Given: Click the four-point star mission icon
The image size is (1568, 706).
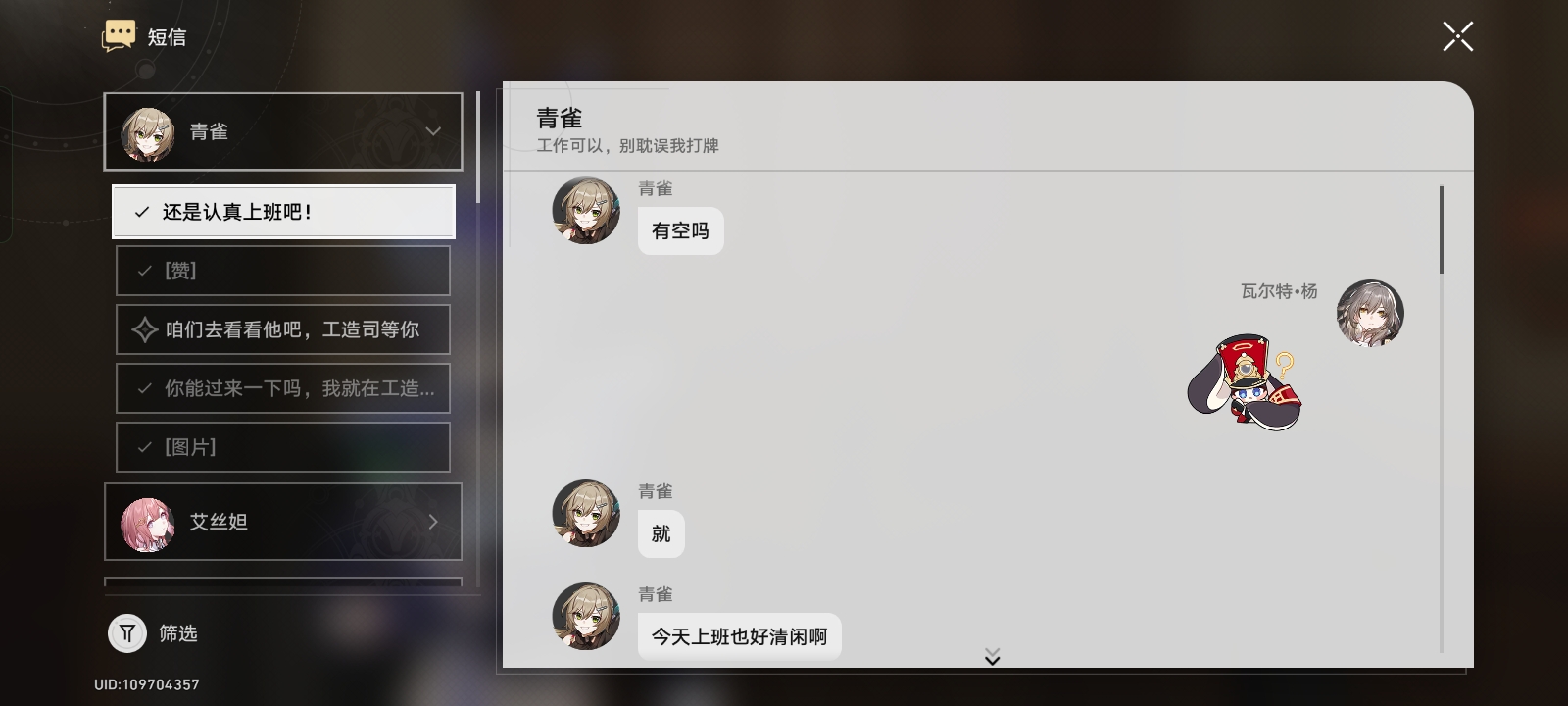Looking at the screenshot, I should 144,329.
